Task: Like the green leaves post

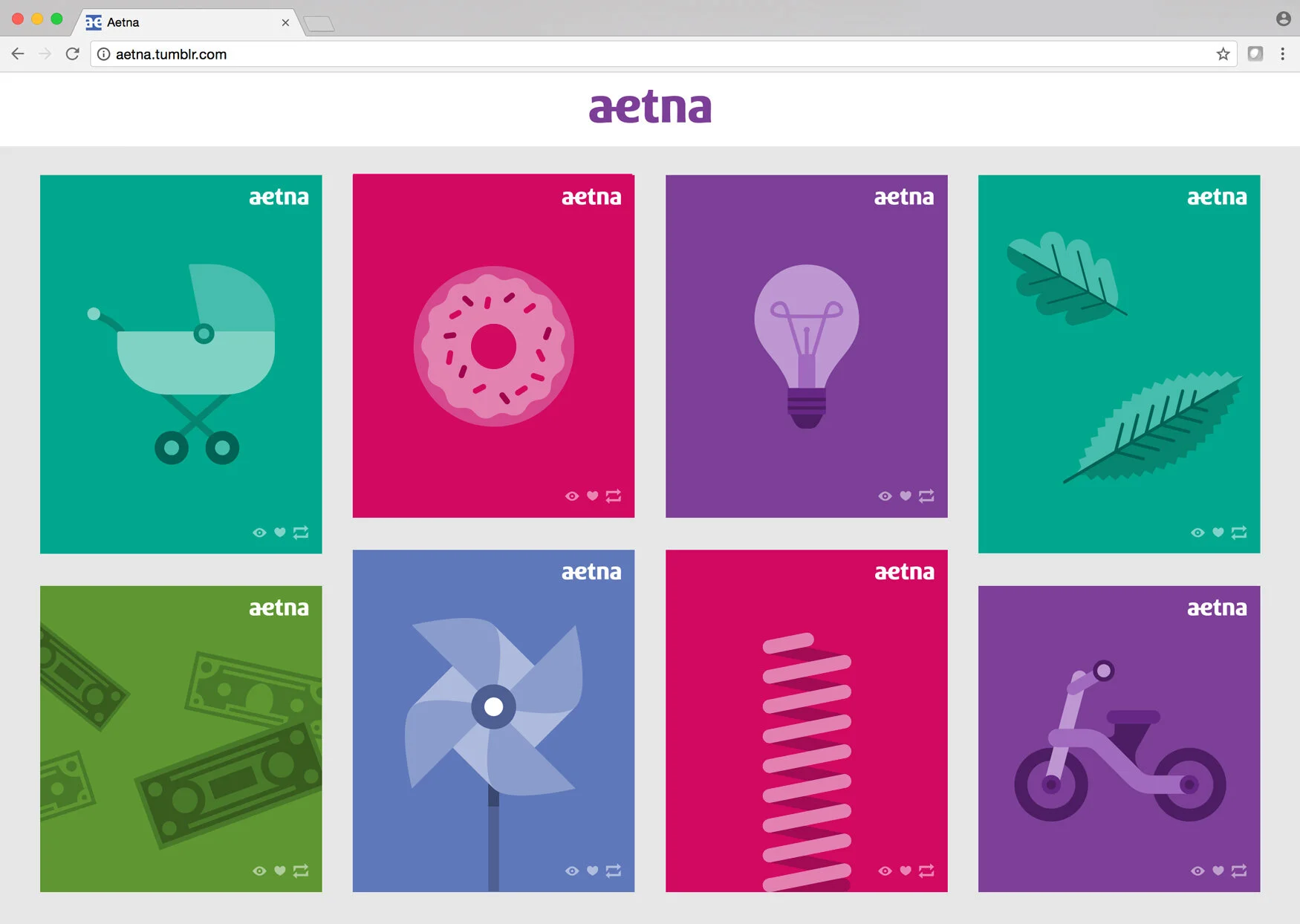Action: pos(1218,533)
